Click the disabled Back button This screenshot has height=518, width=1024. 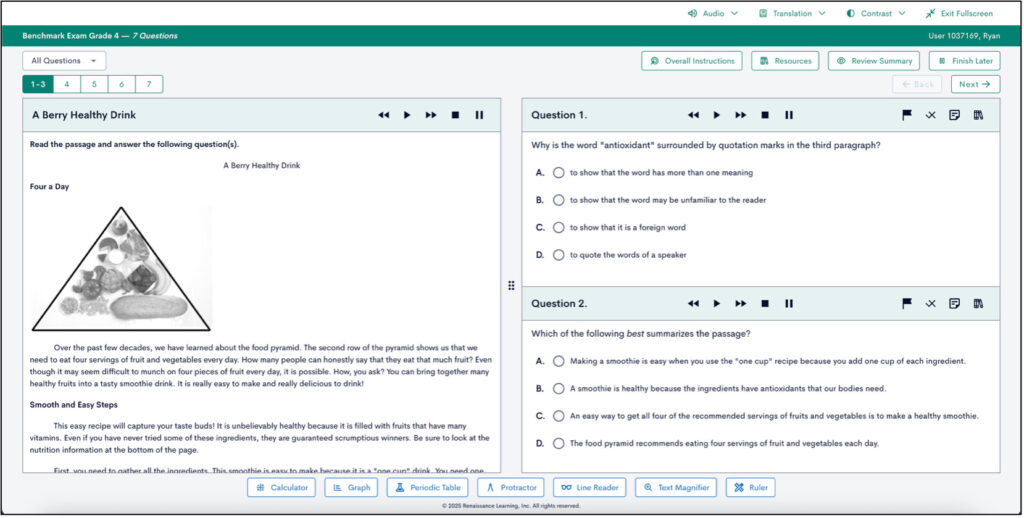(x=918, y=84)
